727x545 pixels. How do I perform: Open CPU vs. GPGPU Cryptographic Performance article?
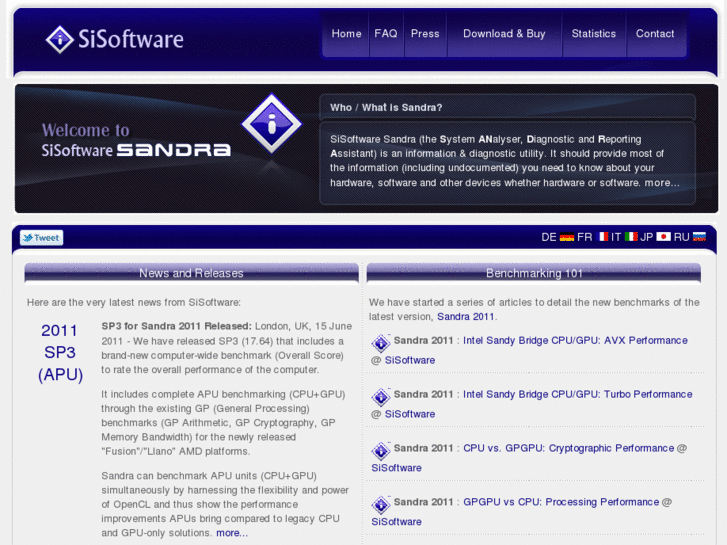[568, 448]
